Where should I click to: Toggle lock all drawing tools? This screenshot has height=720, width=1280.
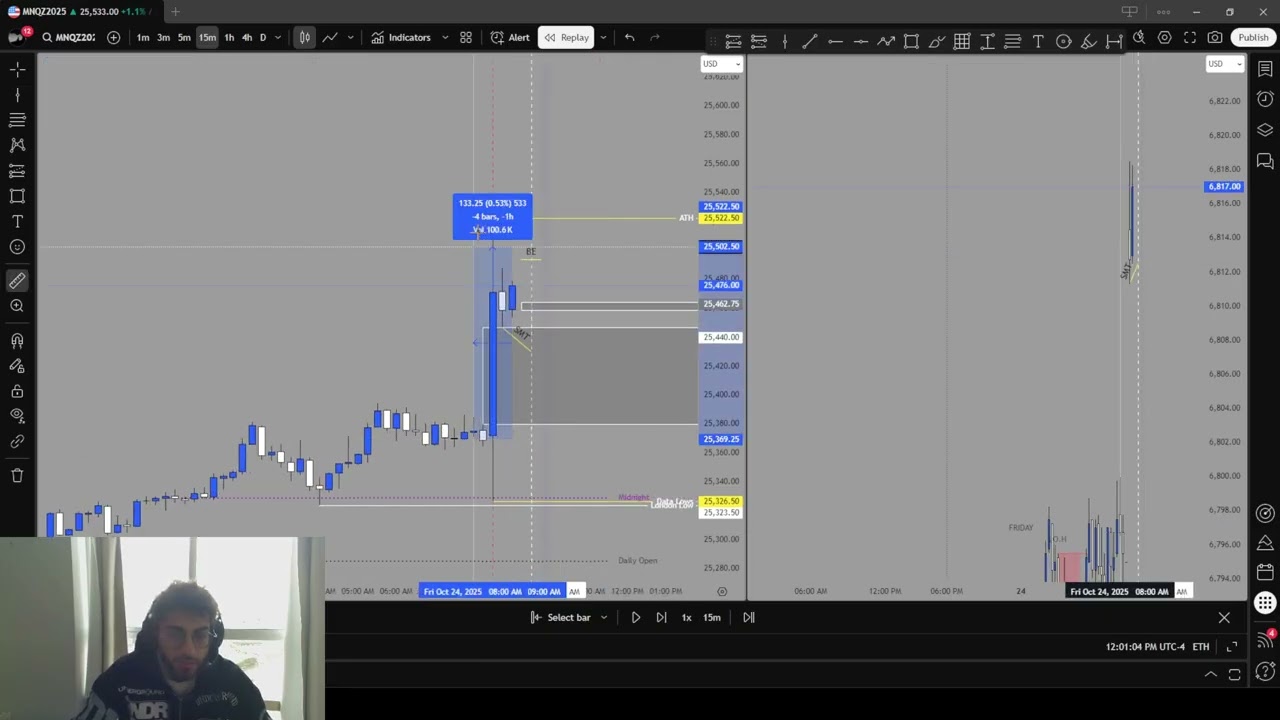17,391
